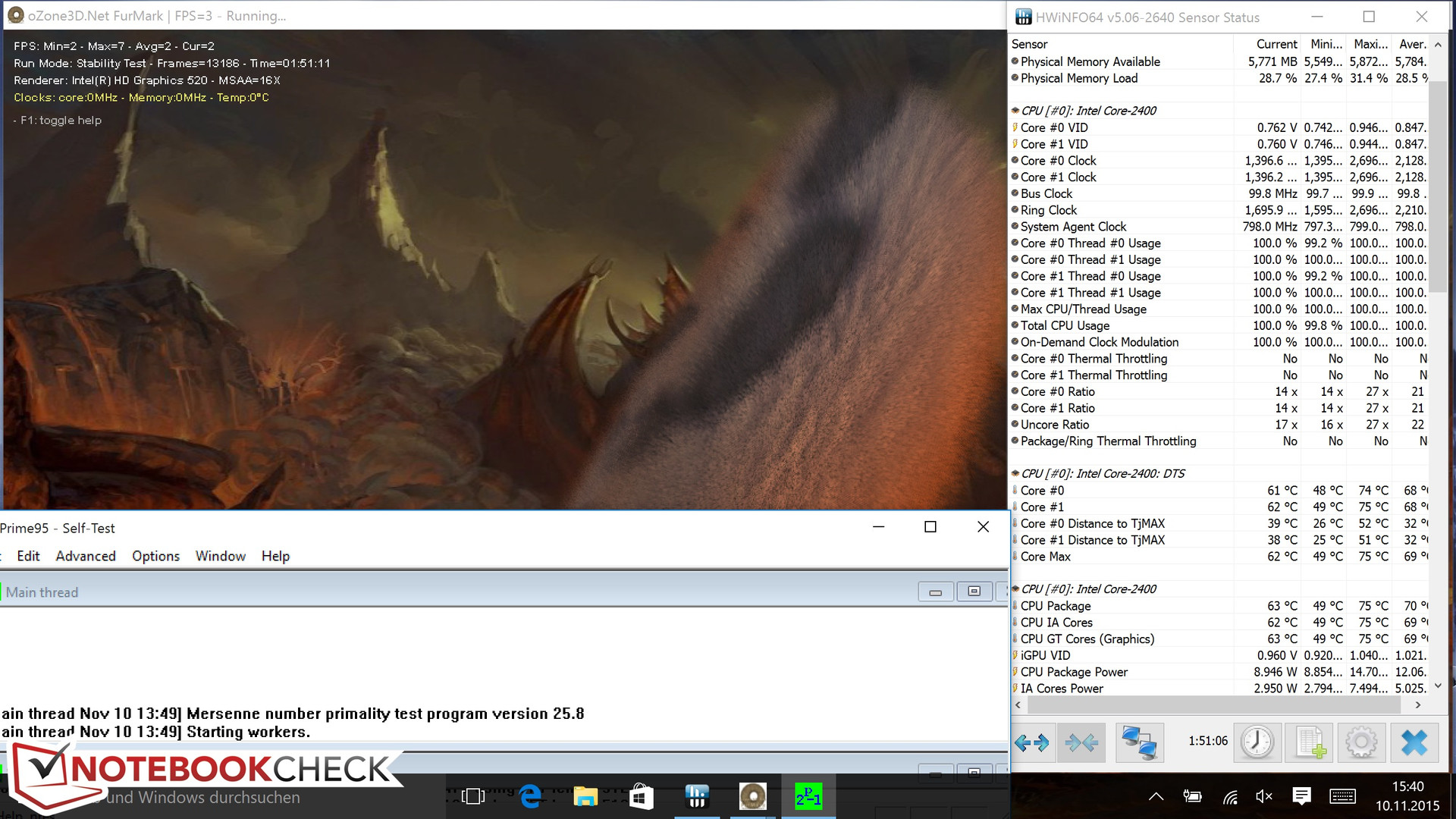Click the Action Center notification icon
The width and height of the screenshot is (1456, 819).
click(x=1301, y=796)
